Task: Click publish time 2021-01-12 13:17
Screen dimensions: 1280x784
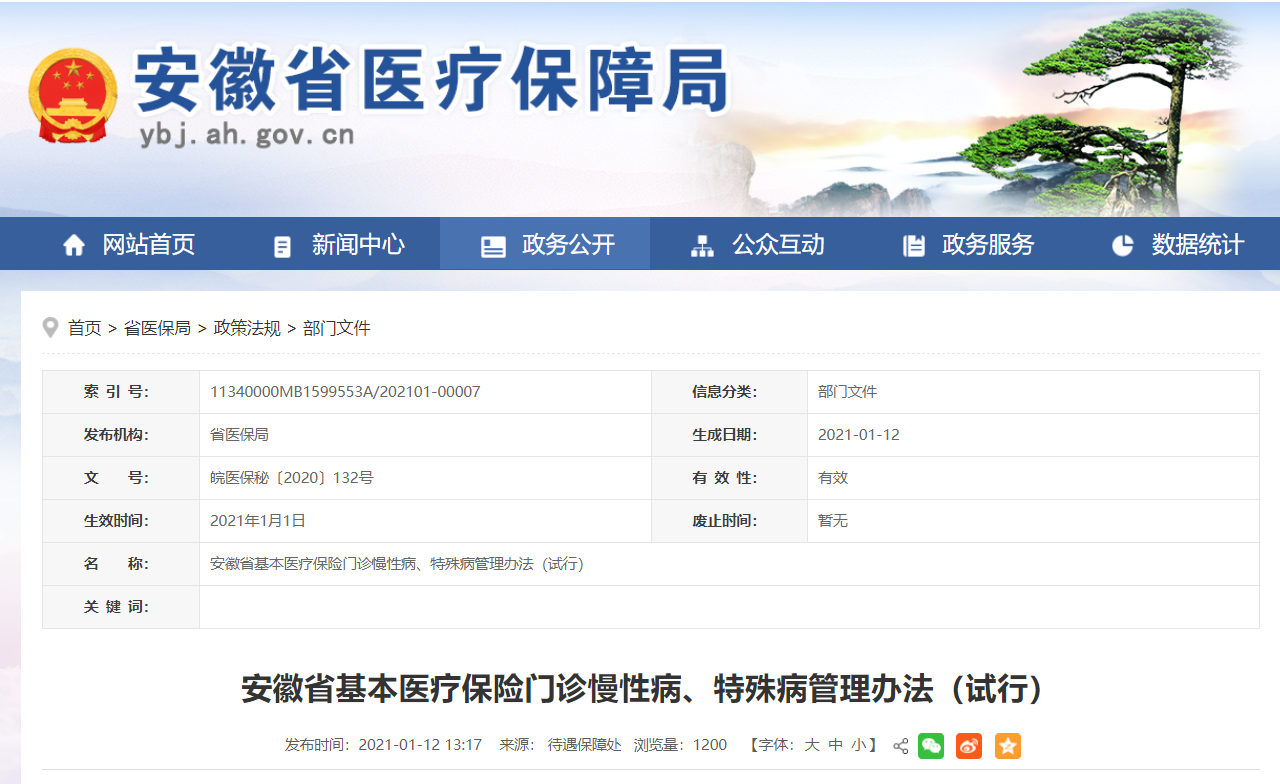Action: click(420, 745)
